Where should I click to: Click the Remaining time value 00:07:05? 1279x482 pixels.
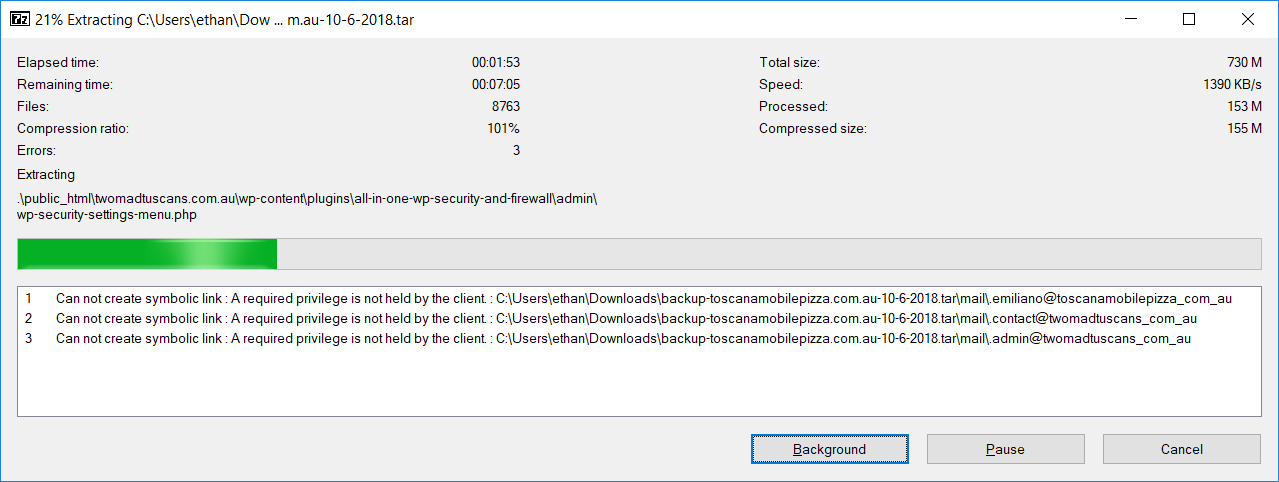(x=496, y=84)
